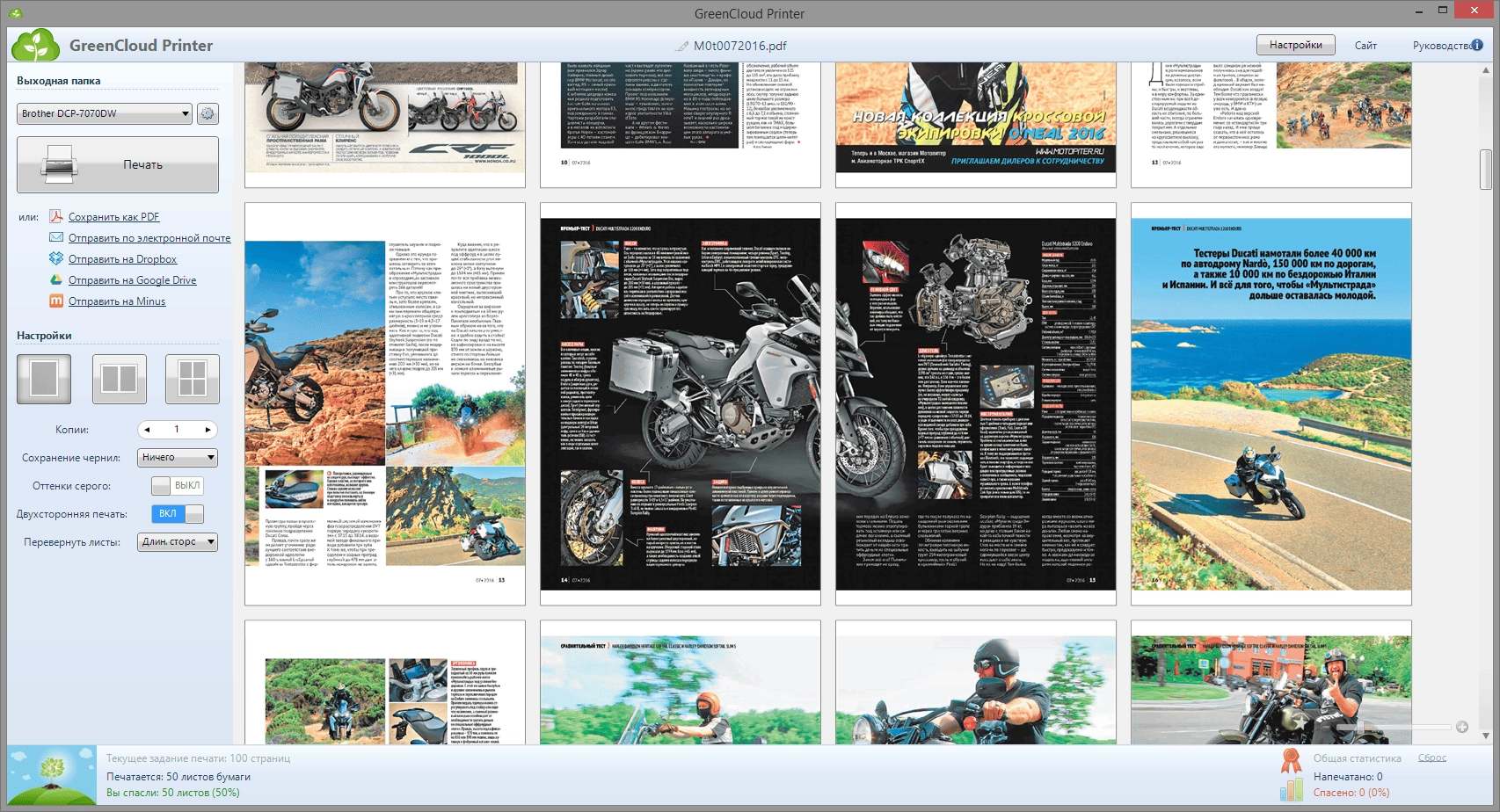Open the Отправить на Minus link

click(117, 301)
